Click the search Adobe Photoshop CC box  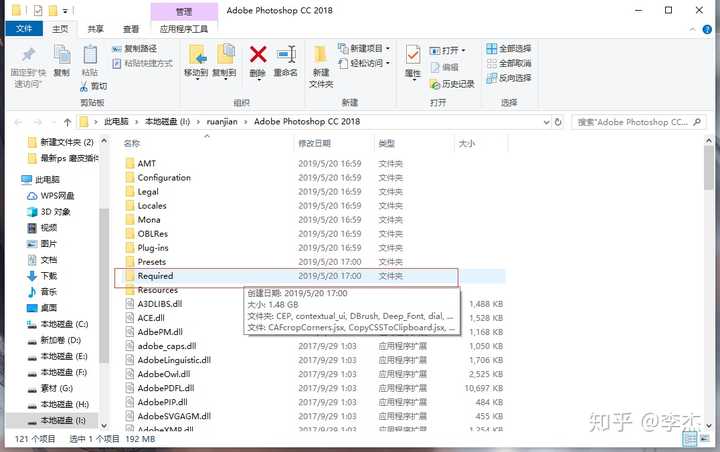pos(639,122)
